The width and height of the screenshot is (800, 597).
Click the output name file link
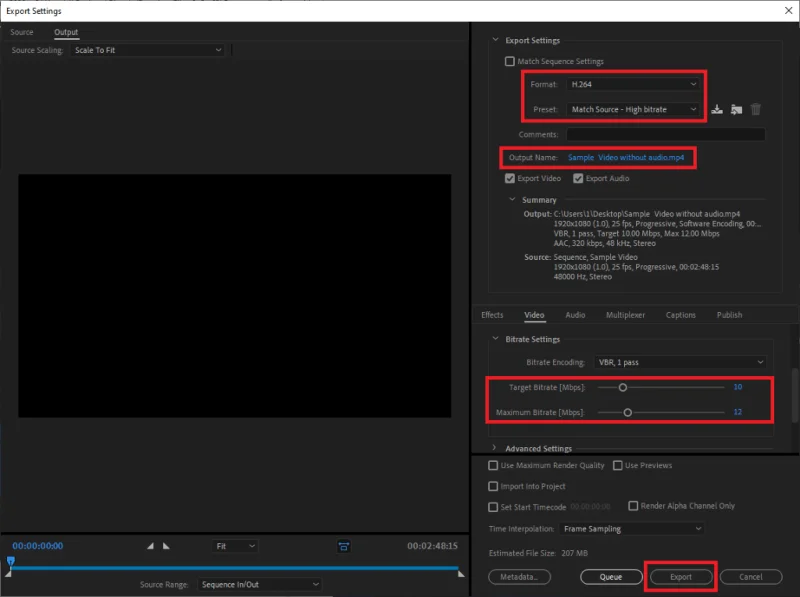tap(626, 158)
